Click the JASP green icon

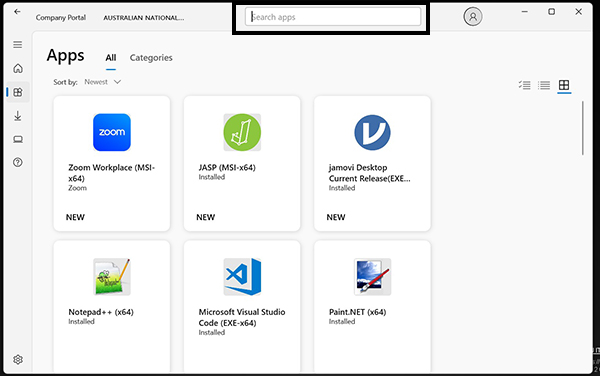242,132
